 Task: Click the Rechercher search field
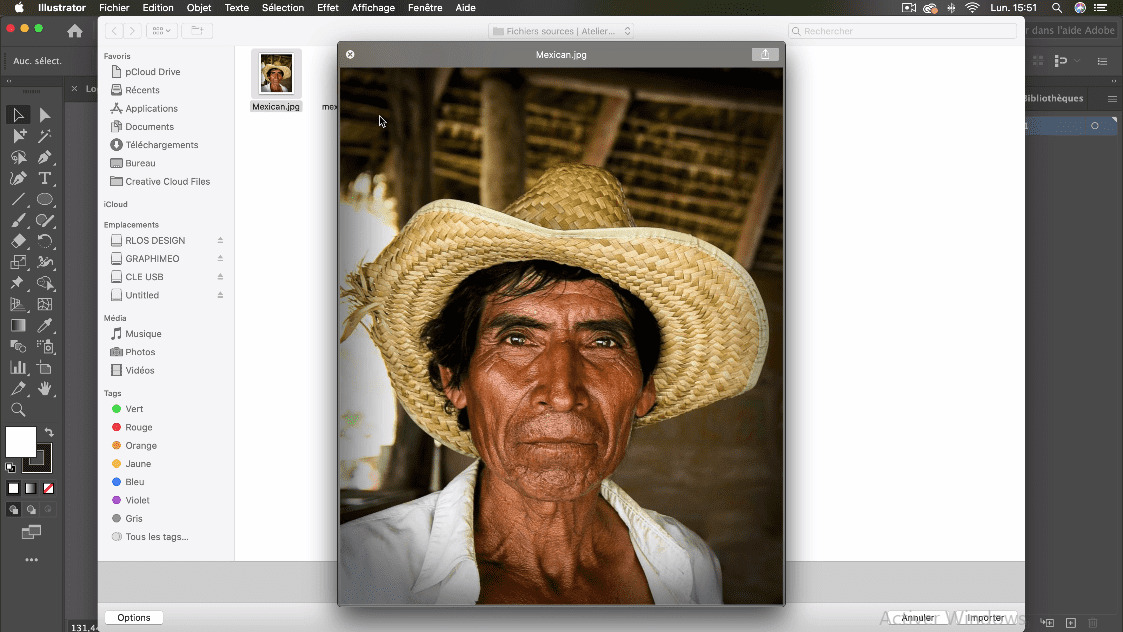pyautogui.click(x=902, y=31)
